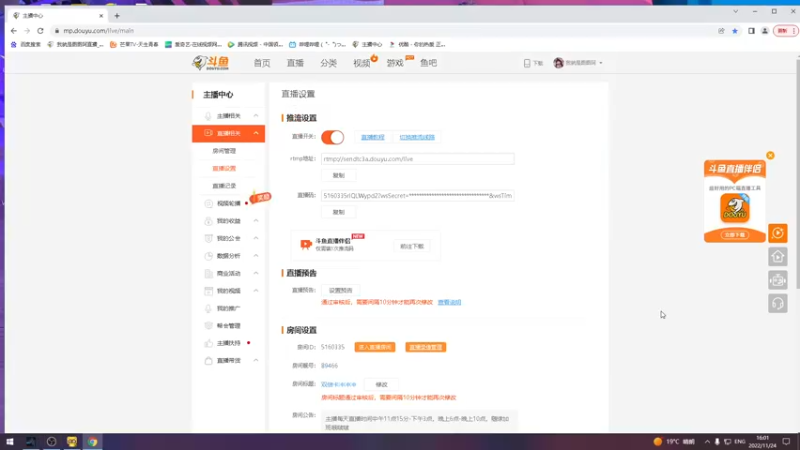Click the money bag icon beside 我的收益
This screenshot has height=450, width=800.
[208, 221]
